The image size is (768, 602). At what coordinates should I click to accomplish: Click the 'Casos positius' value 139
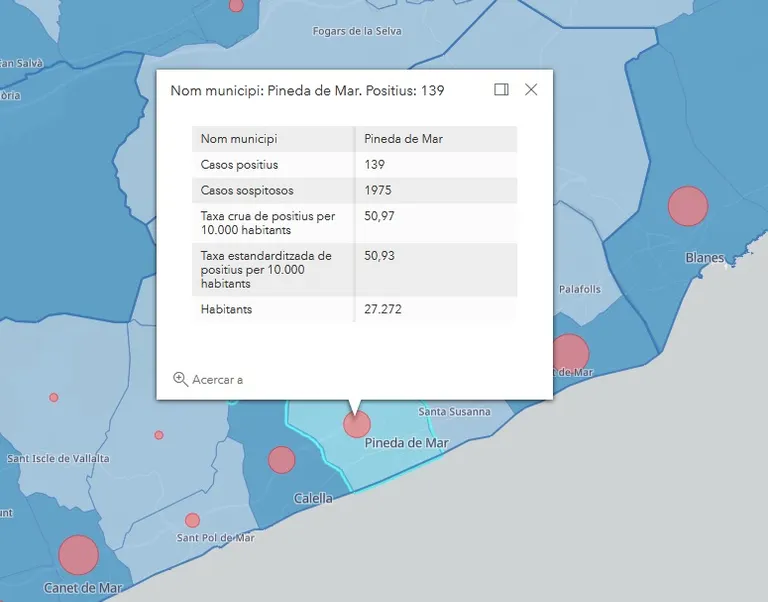tap(375, 165)
